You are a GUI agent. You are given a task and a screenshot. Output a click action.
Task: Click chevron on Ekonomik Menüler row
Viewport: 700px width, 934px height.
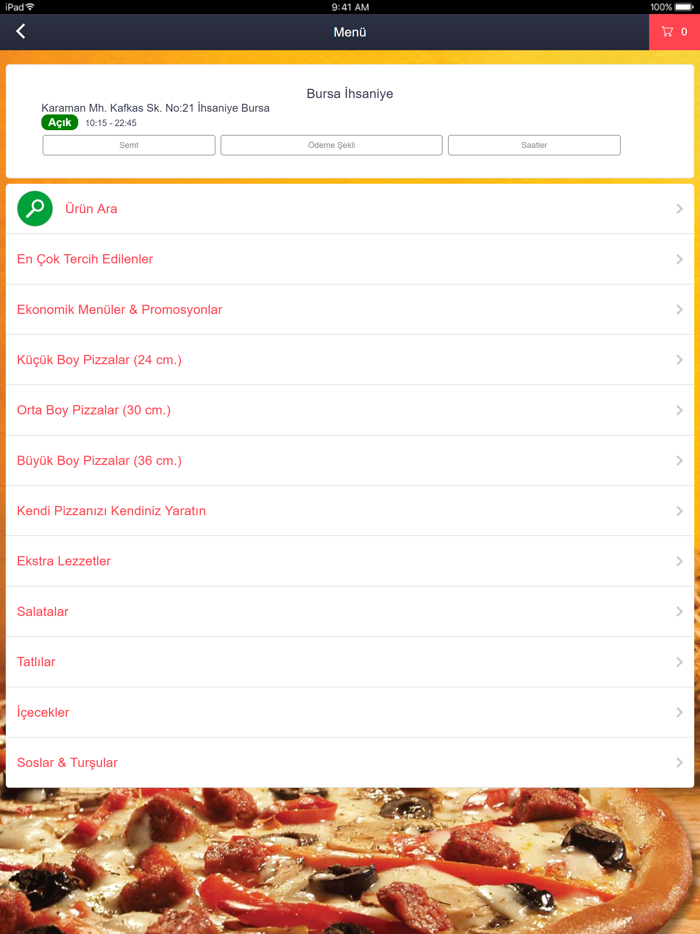[679, 309]
